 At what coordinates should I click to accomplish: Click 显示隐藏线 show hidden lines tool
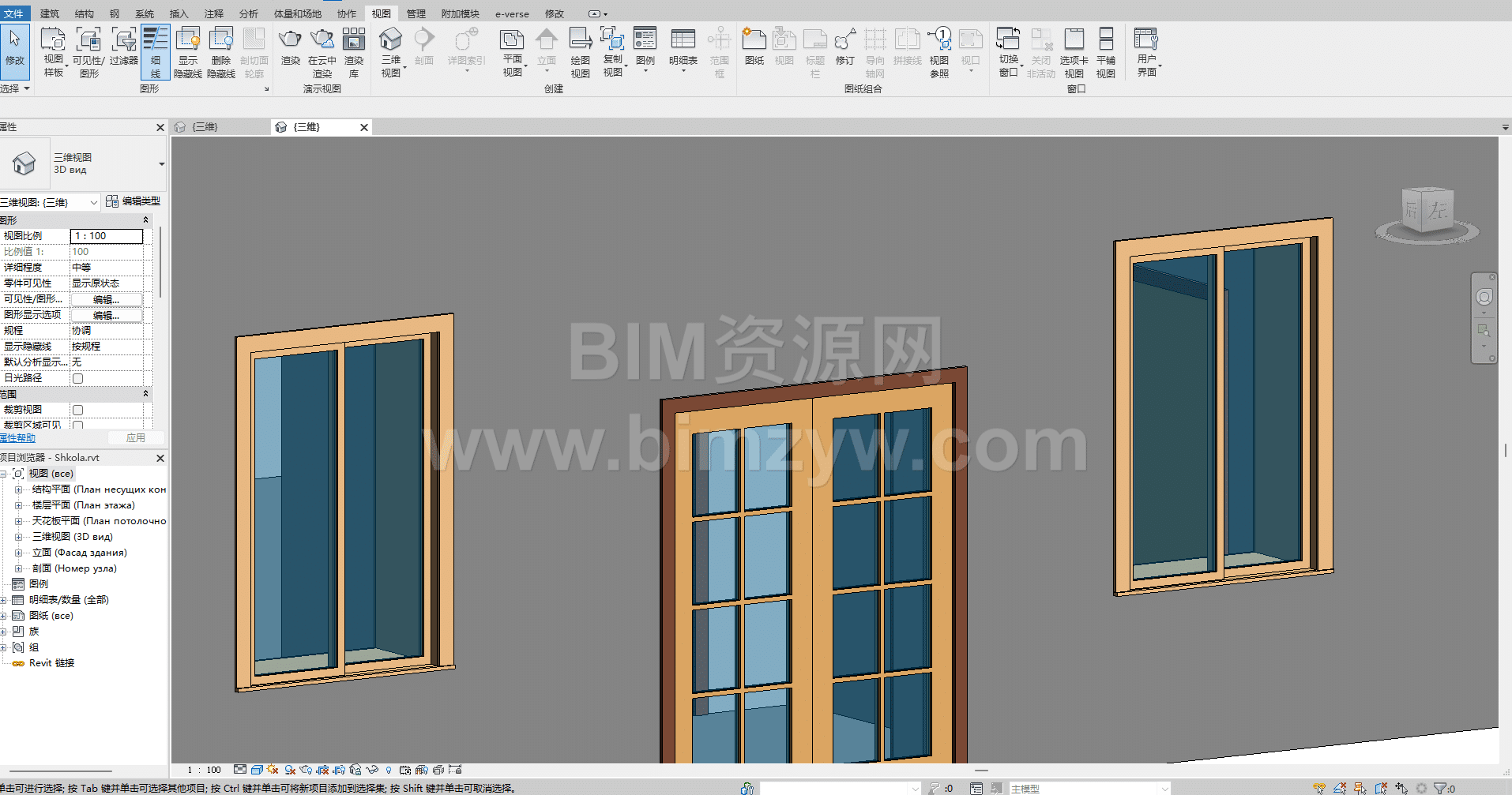pos(188,52)
